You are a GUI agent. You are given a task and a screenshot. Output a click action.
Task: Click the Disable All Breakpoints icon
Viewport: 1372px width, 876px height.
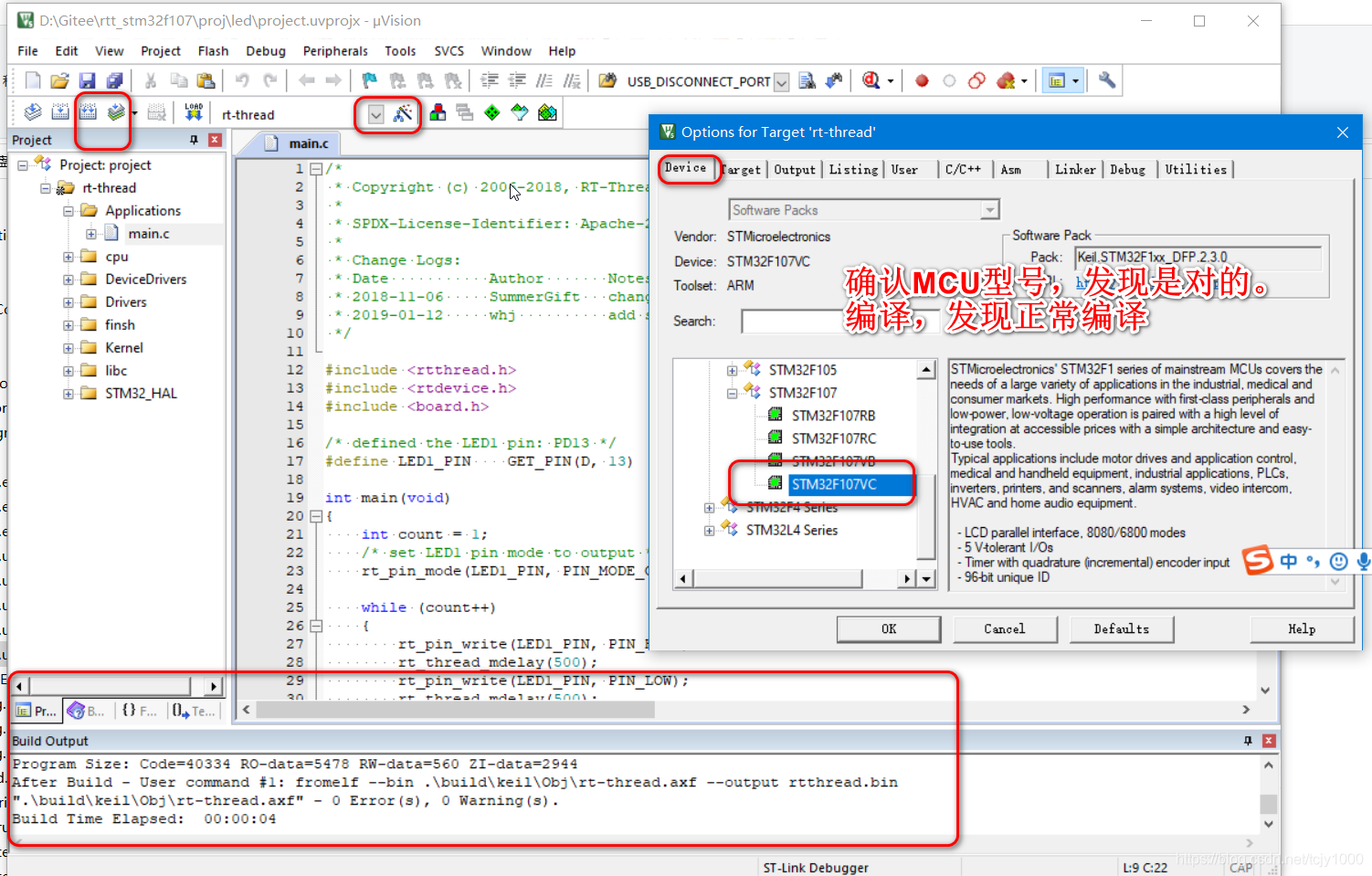(976, 80)
